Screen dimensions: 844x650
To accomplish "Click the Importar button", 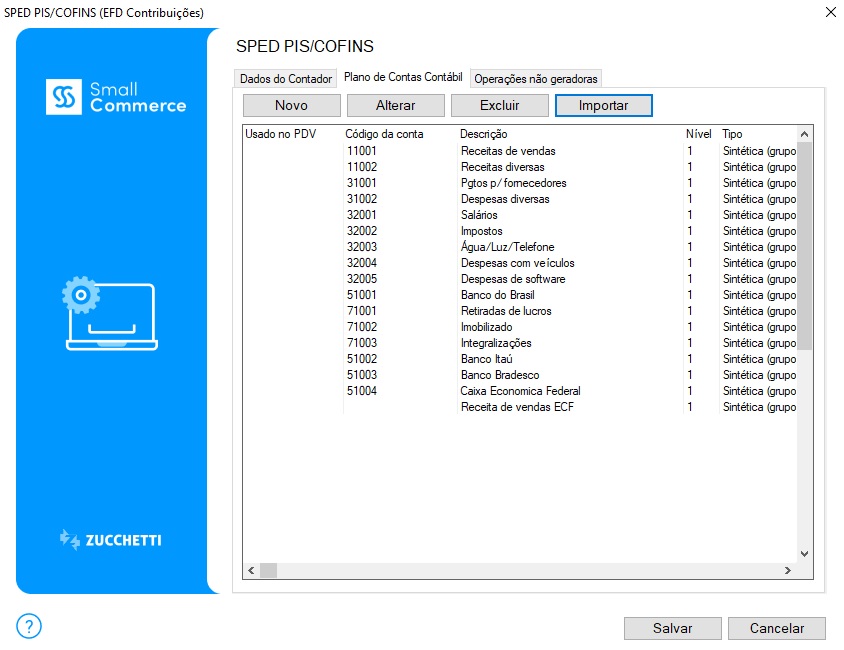I will (x=603, y=105).
